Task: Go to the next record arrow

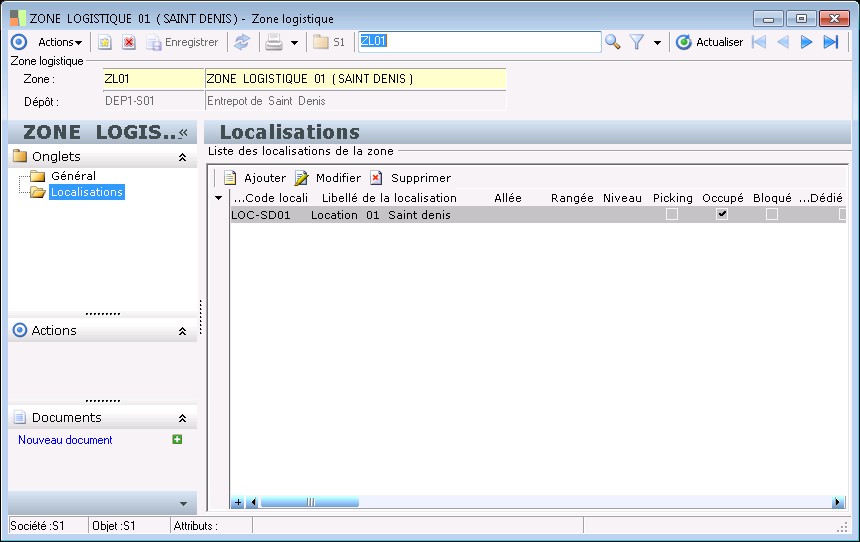Action: pos(806,42)
